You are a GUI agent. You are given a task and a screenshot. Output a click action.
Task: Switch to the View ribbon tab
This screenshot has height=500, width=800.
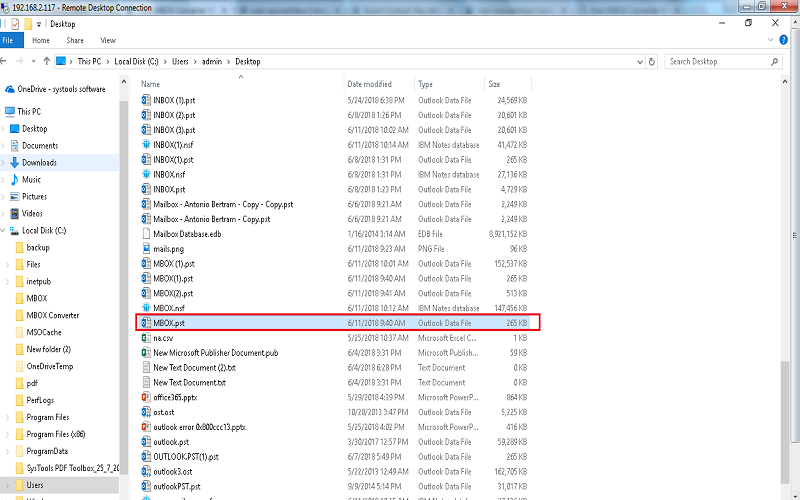tap(108, 40)
